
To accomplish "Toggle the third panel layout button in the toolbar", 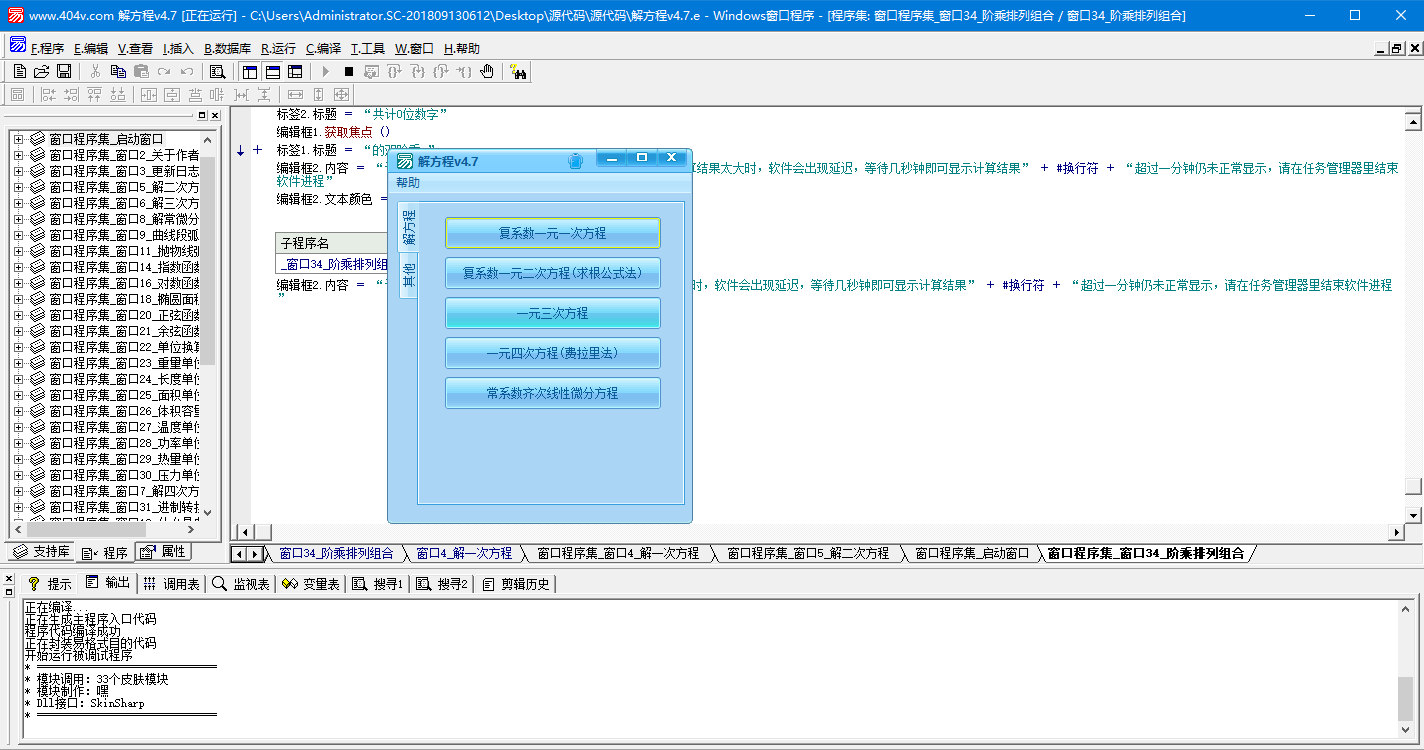I will point(295,71).
